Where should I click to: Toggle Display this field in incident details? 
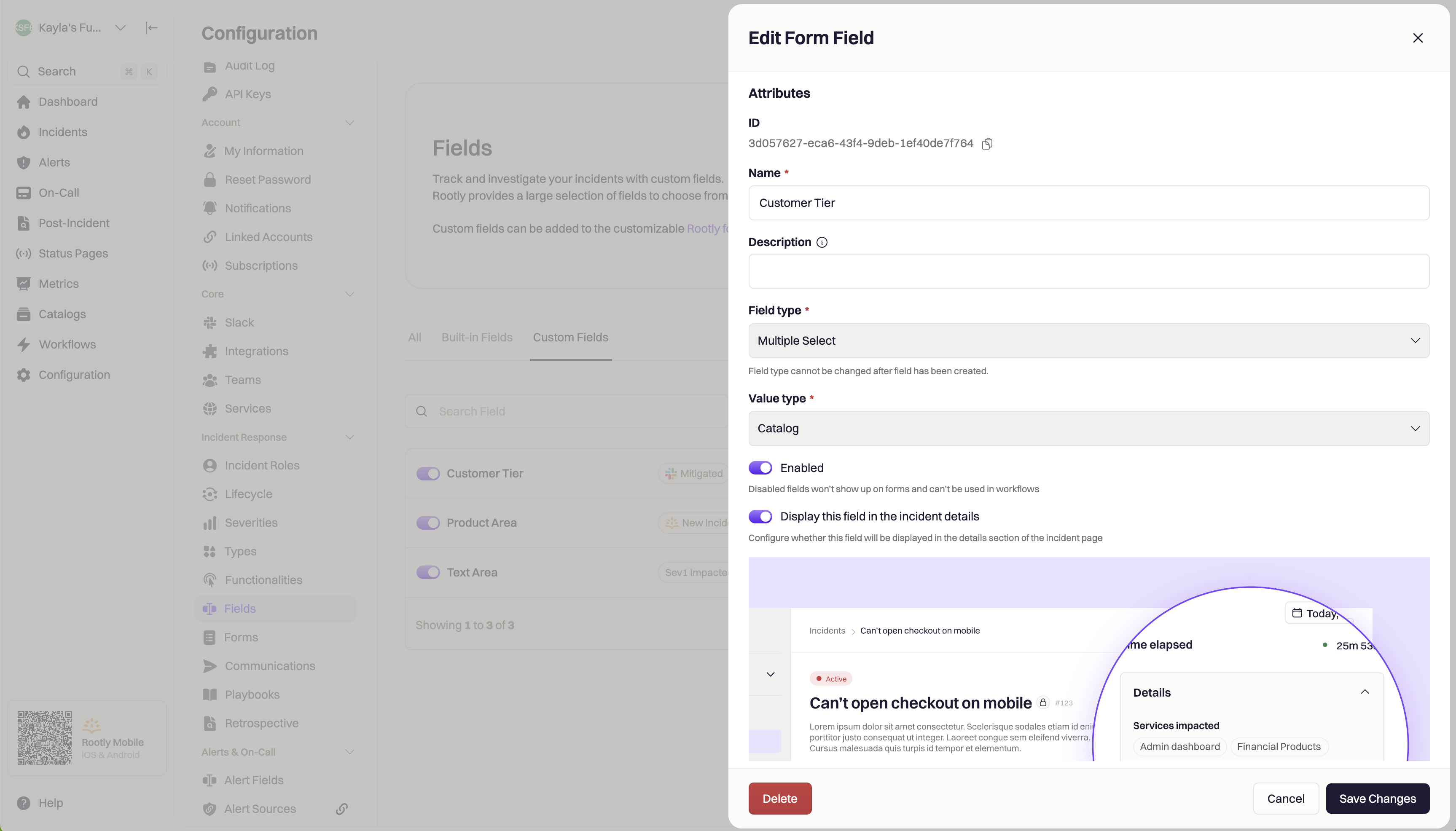click(760, 517)
